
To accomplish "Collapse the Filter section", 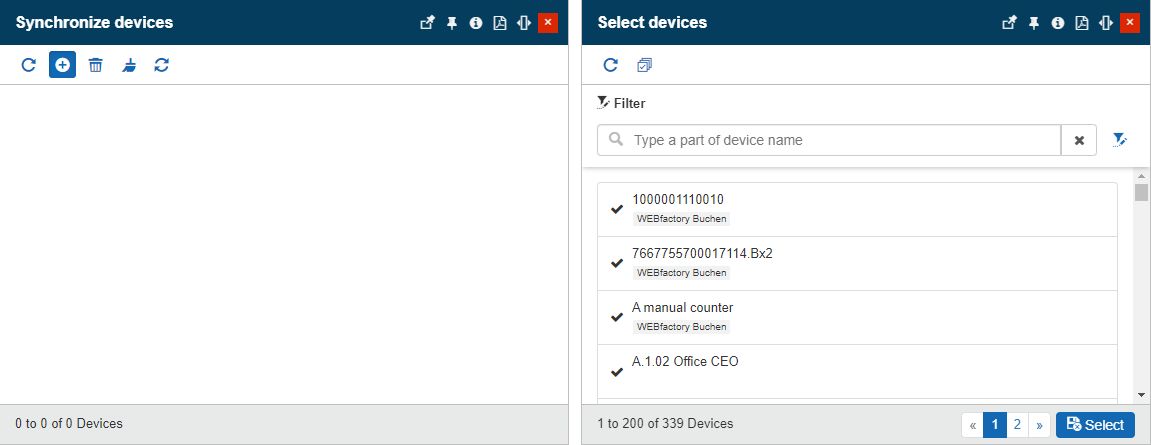I will (x=621, y=103).
